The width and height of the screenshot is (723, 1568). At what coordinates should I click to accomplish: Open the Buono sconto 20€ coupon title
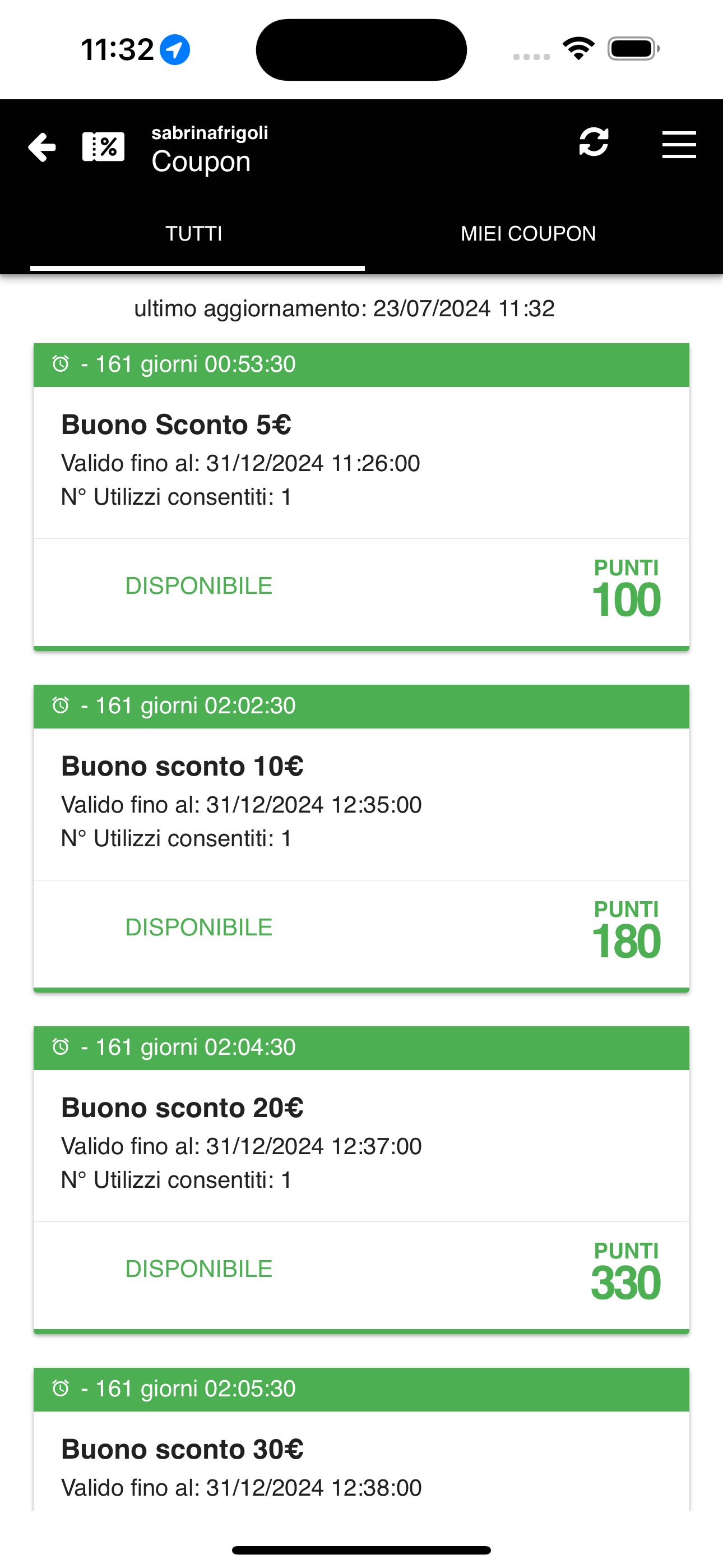click(182, 1107)
